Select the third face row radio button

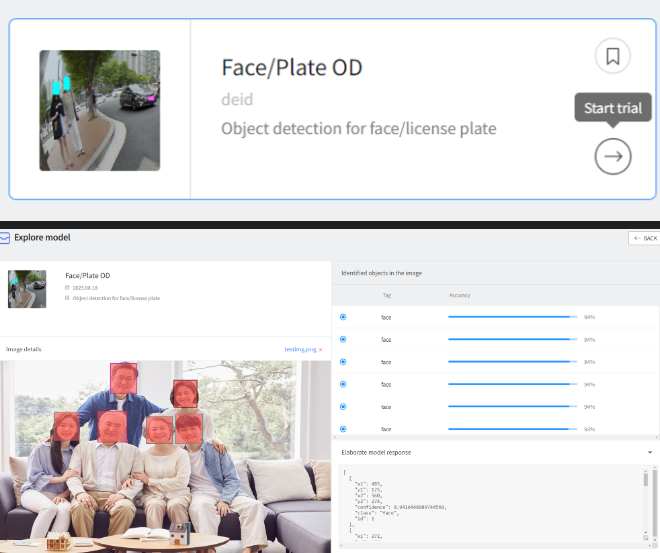click(343, 361)
